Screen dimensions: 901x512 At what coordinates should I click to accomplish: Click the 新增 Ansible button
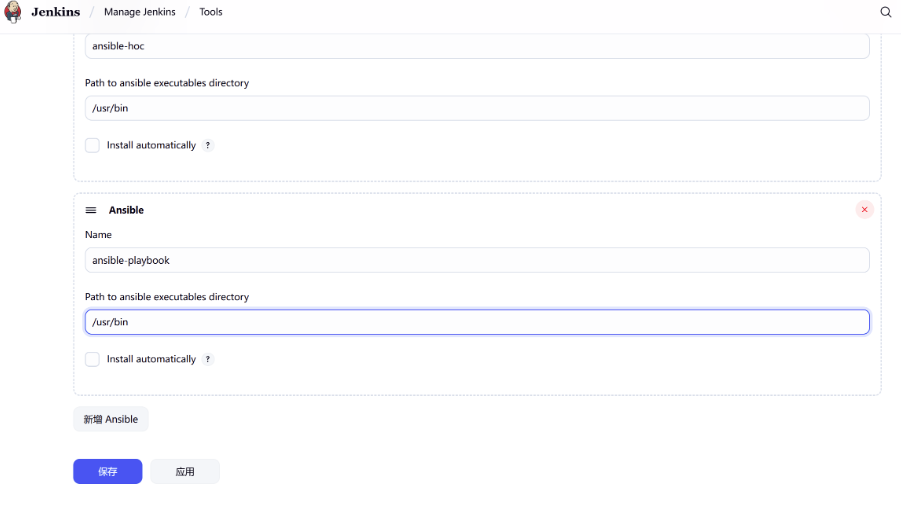tap(111, 419)
